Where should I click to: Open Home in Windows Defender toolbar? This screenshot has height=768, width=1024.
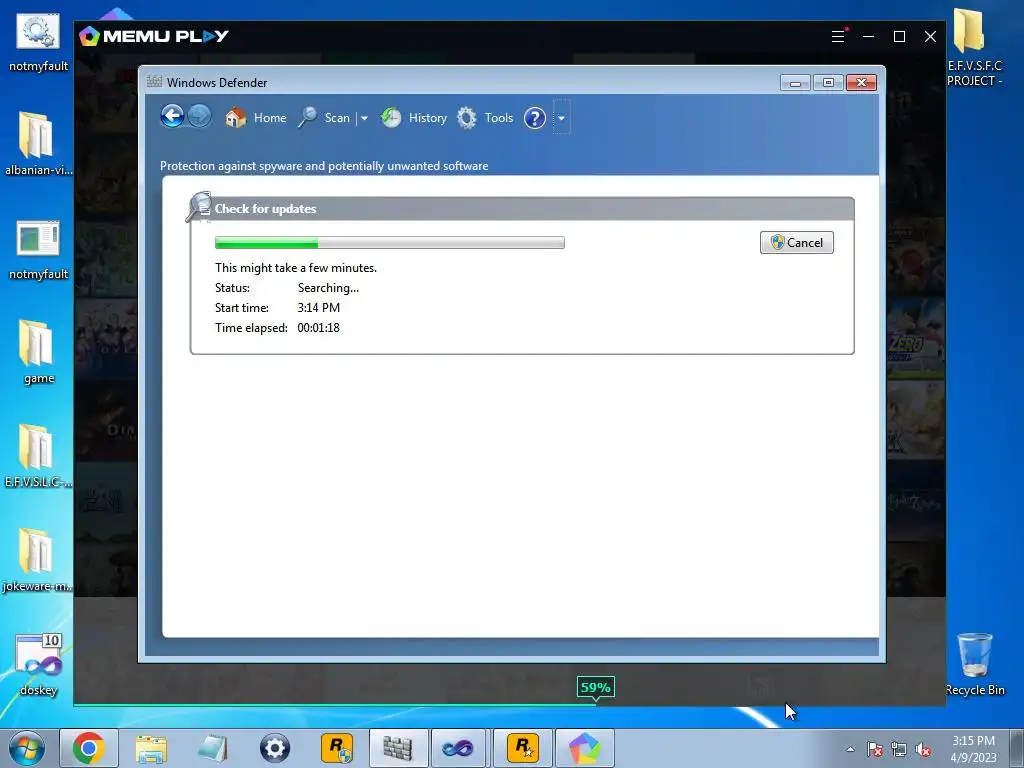click(x=256, y=118)
